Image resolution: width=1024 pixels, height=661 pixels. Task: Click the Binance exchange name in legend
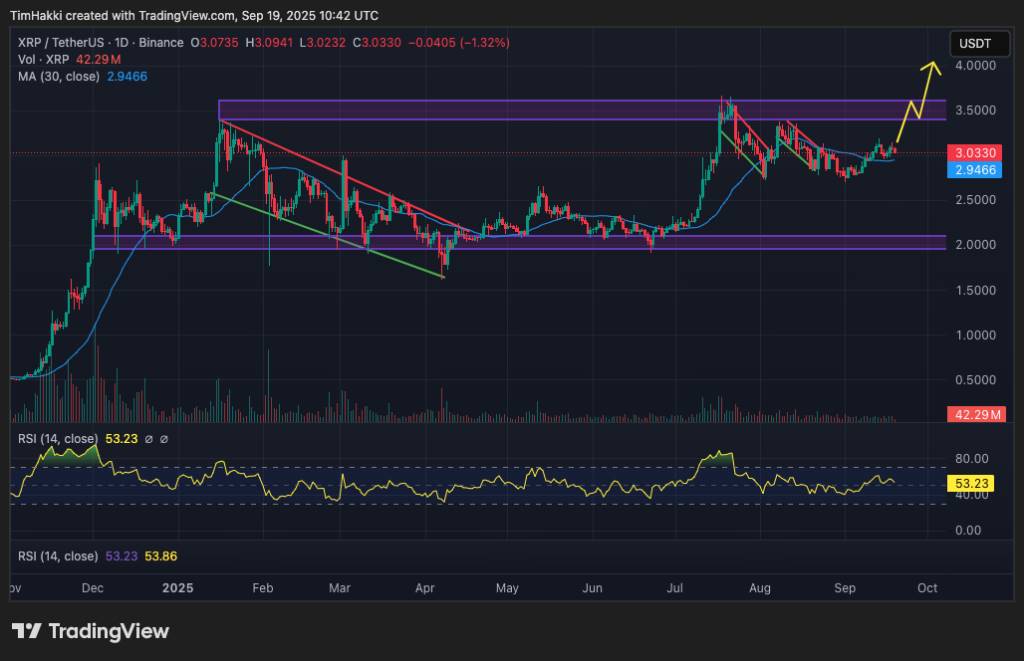click(161, 43)
